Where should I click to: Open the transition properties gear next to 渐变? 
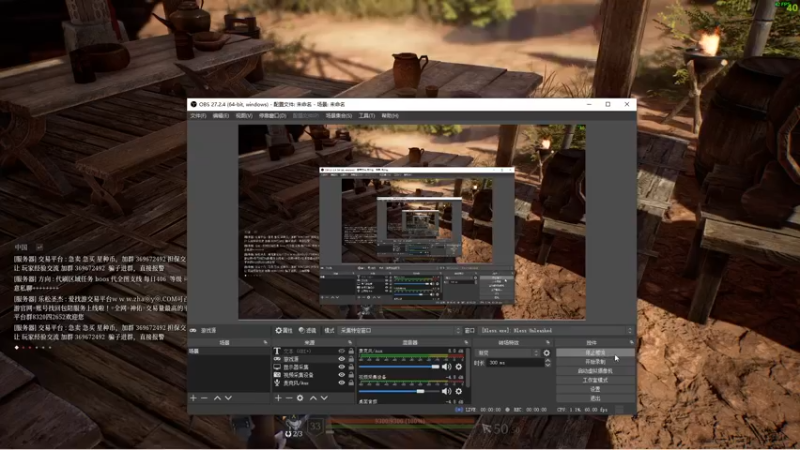[x=546, y=353]
